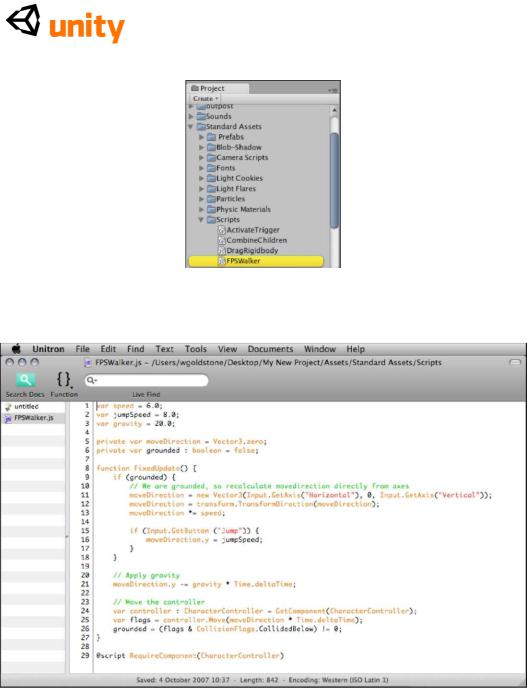Select the untitled document in sidebar
527x688 pixels.
point(33,407)
